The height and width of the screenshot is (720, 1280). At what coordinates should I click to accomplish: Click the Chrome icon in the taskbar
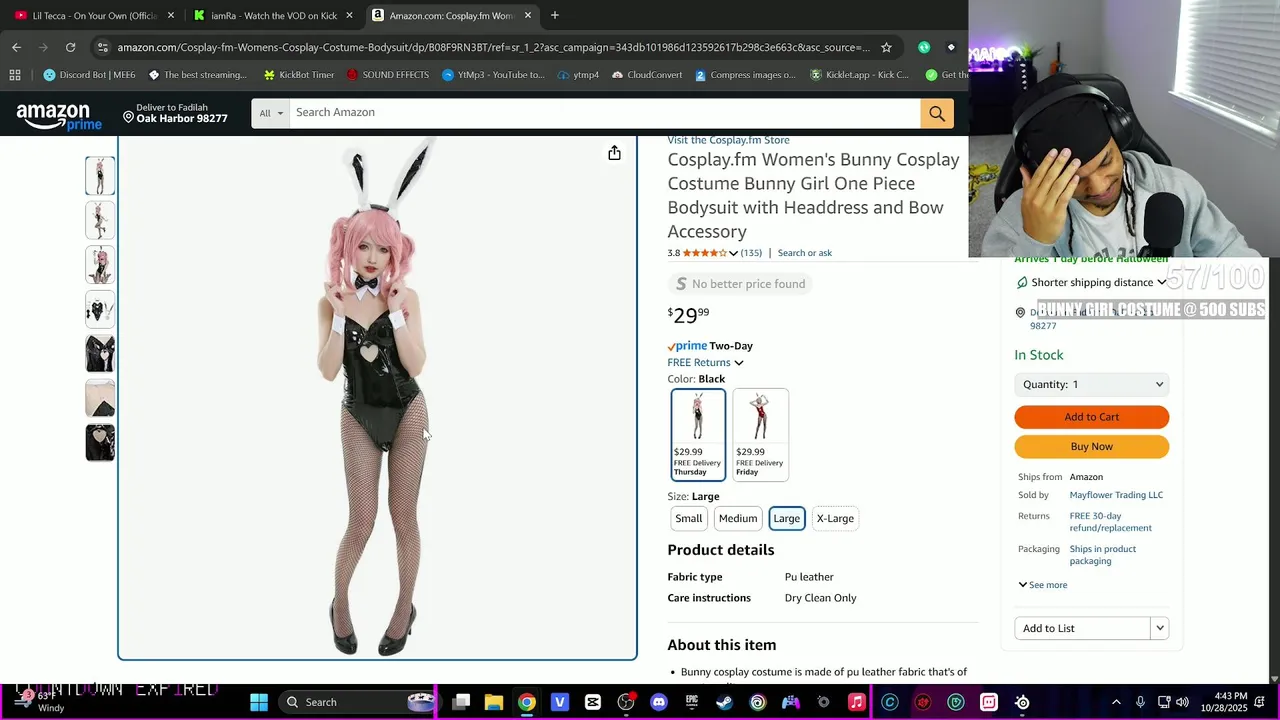coord(527,702)
